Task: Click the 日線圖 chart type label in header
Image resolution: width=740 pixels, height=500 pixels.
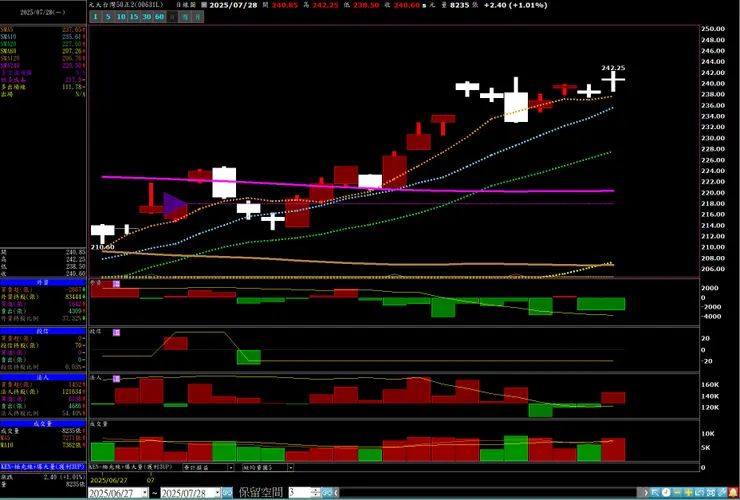Action: [x=186, y=5]
